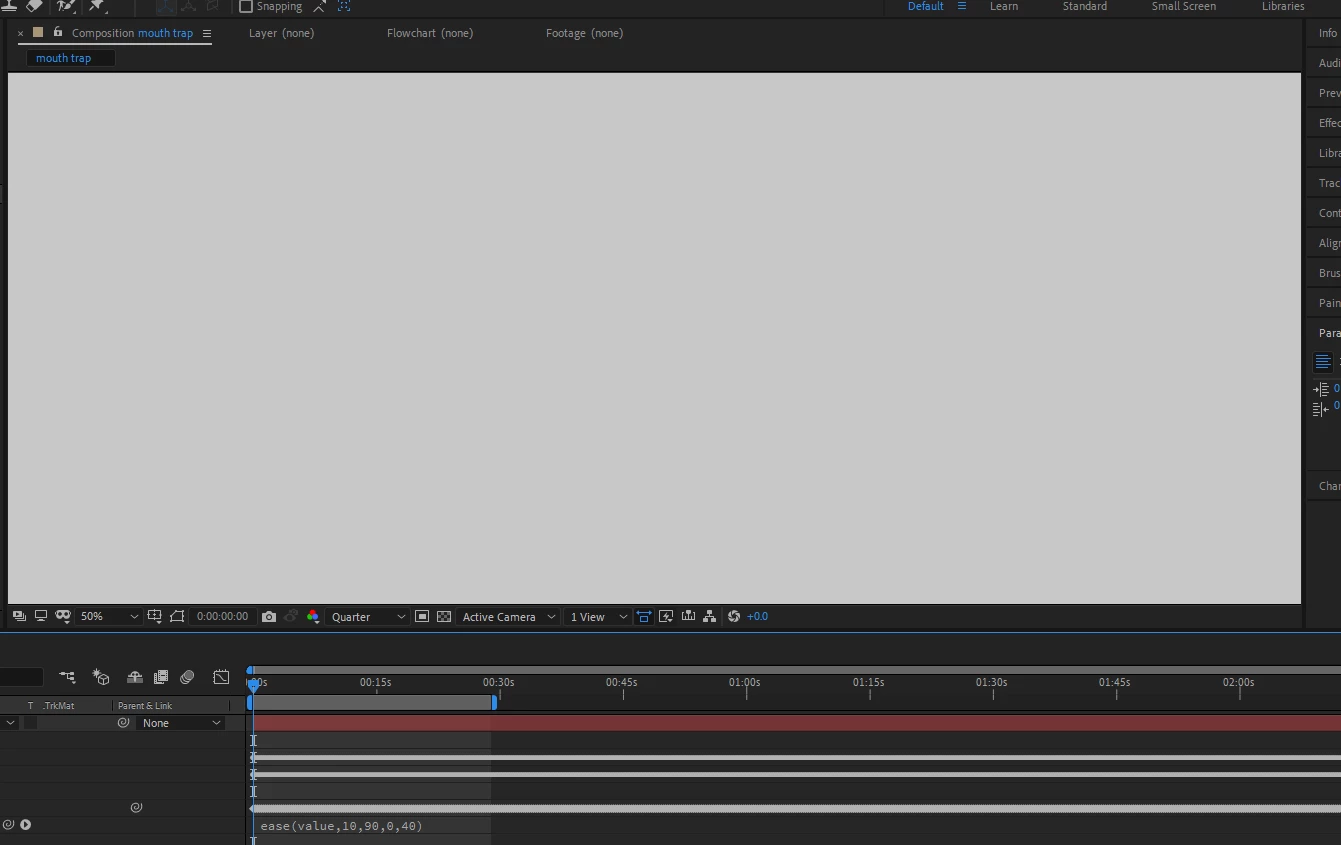Click the Reset Exposure icon
1341x845 pixels.
point(734,616)
